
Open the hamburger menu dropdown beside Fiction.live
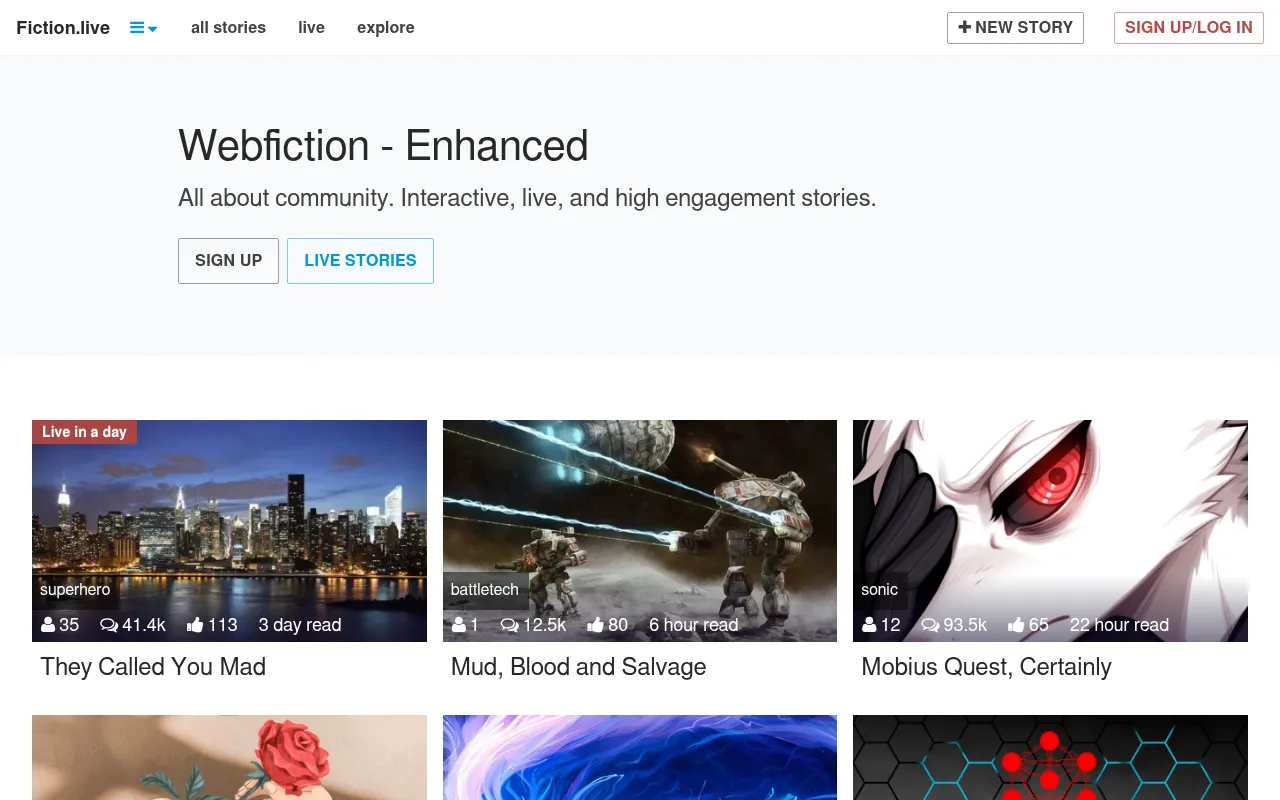tap(144, 28)
